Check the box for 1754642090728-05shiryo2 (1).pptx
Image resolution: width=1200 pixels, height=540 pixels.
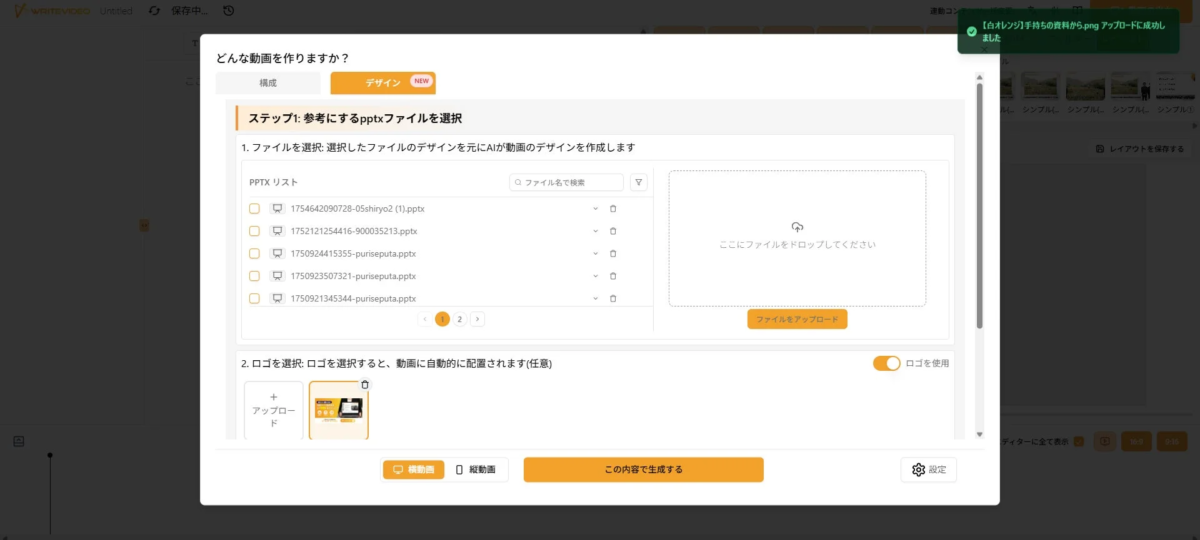(254, 209)
